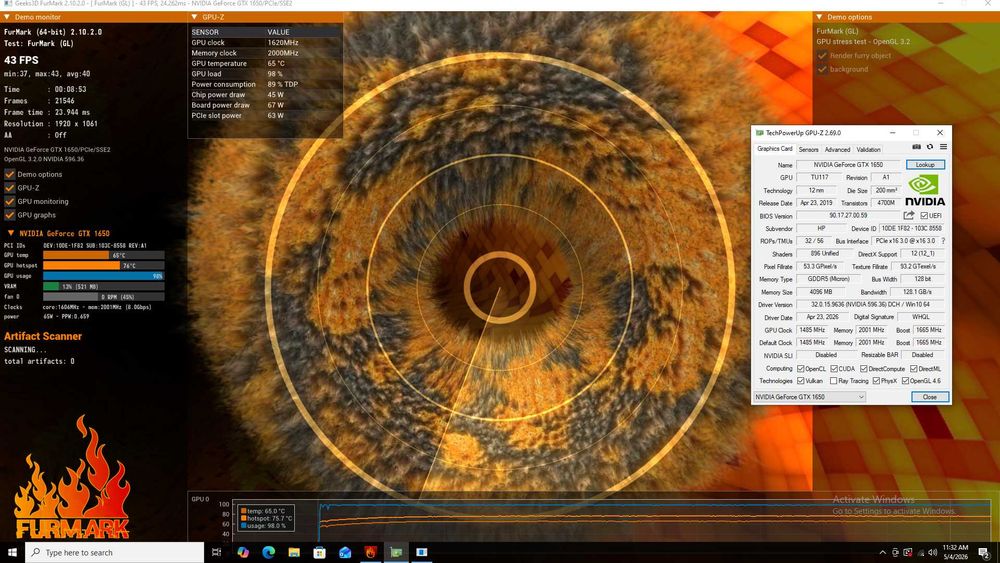
Task: Open the GPU selection dropdown in GPU-Z
Action: (x=809, y=397)
